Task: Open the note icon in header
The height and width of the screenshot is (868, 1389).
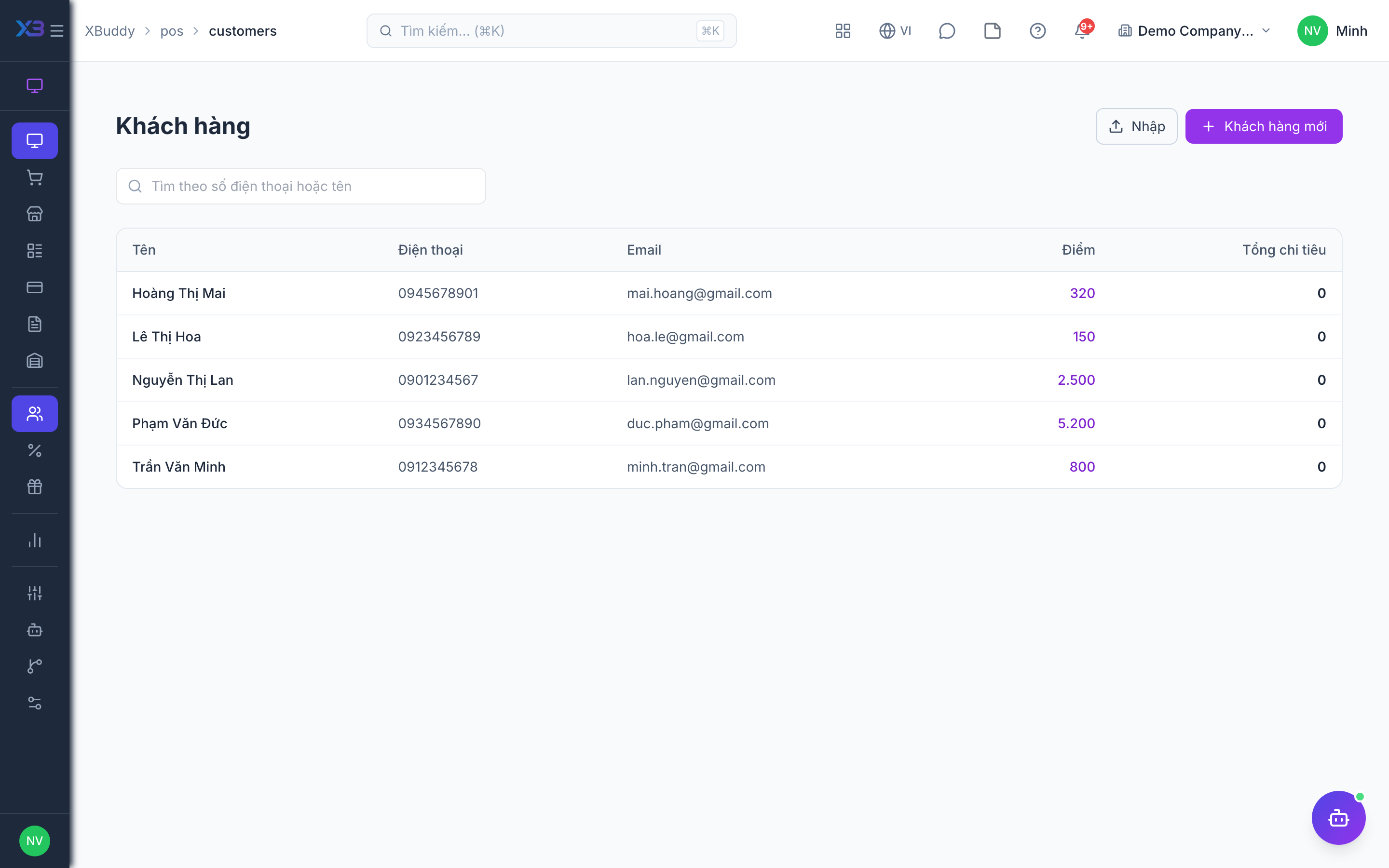Action: 992,31
